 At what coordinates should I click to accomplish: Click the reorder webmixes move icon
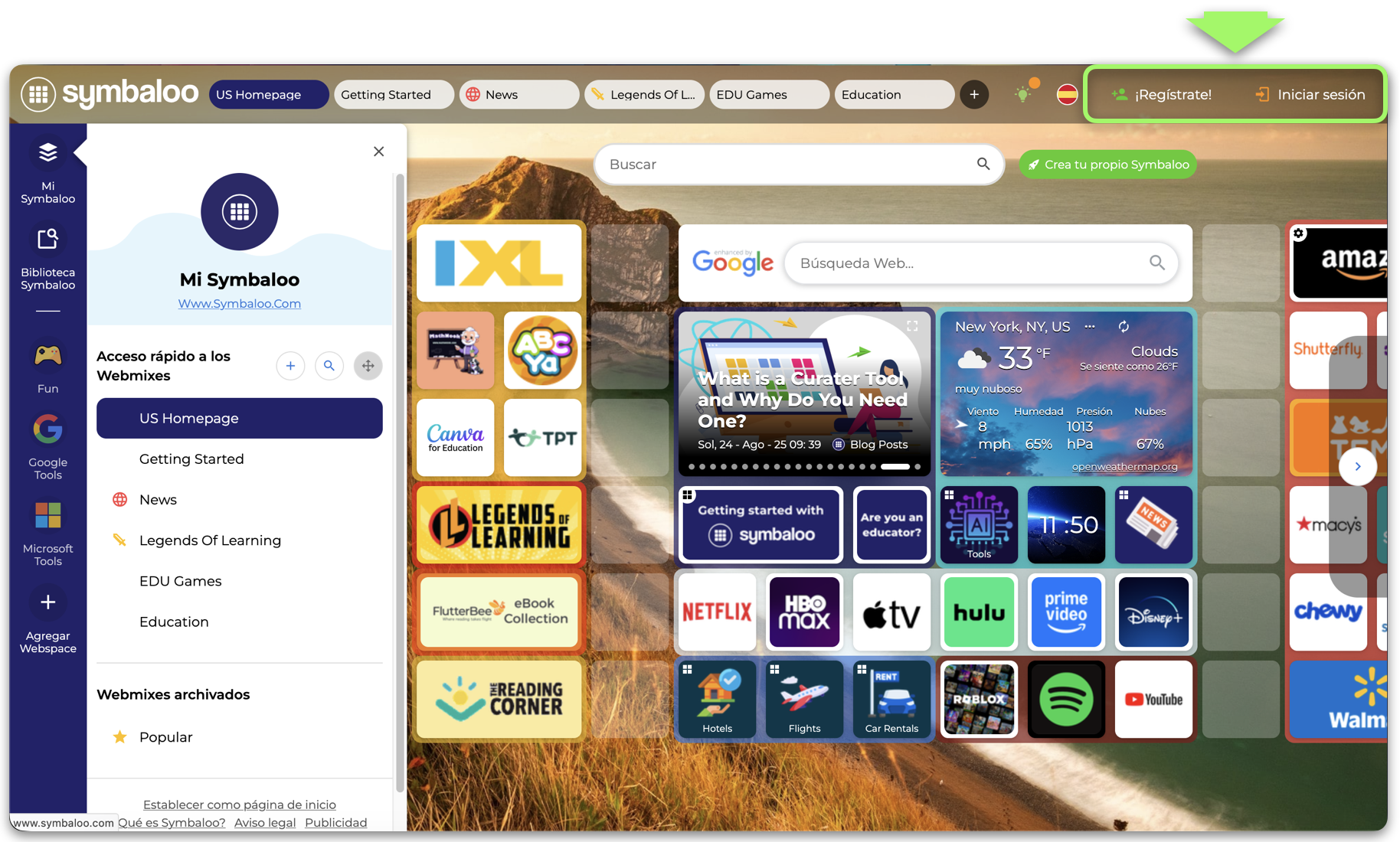coord(368,366)
